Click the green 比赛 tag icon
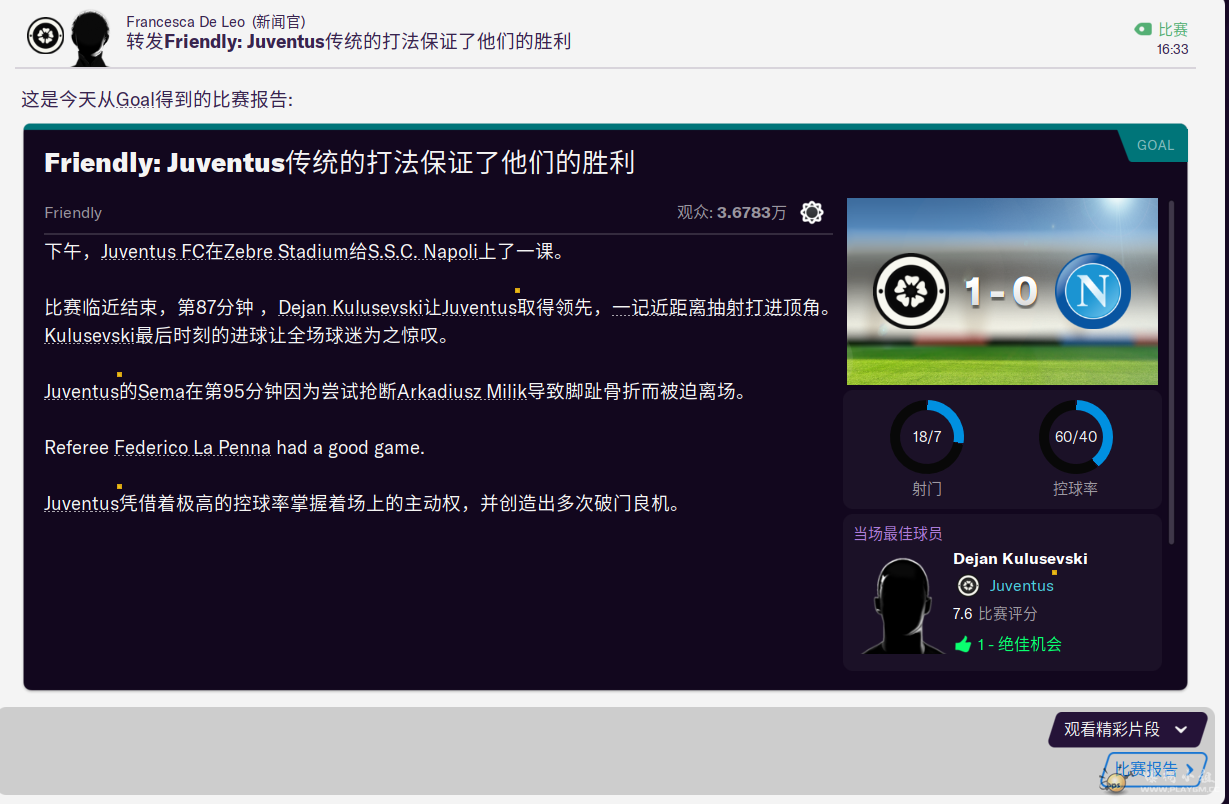 pyautogui.click(x=1143, y=30)
